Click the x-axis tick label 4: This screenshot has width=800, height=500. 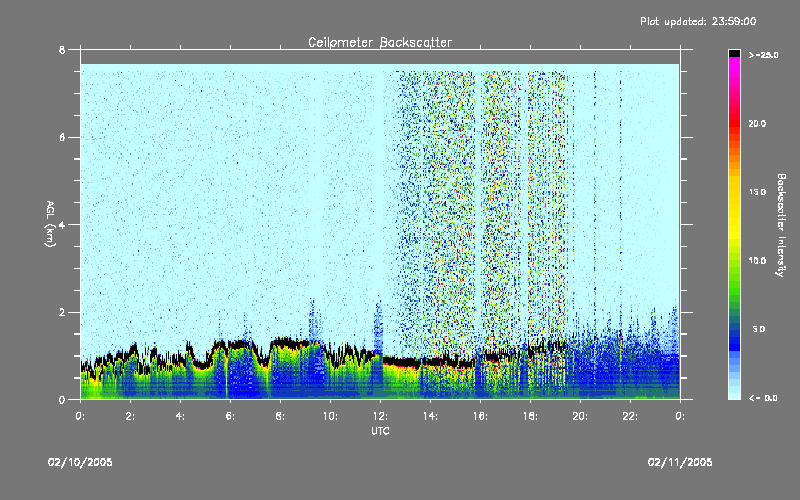click(180, 416)
